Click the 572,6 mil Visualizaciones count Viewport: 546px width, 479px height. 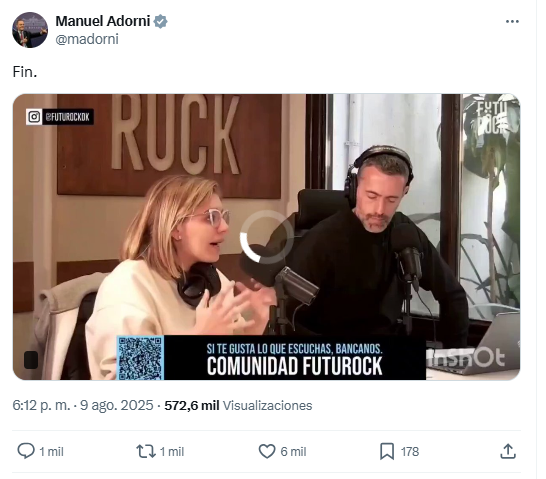(x=238, y=406)
